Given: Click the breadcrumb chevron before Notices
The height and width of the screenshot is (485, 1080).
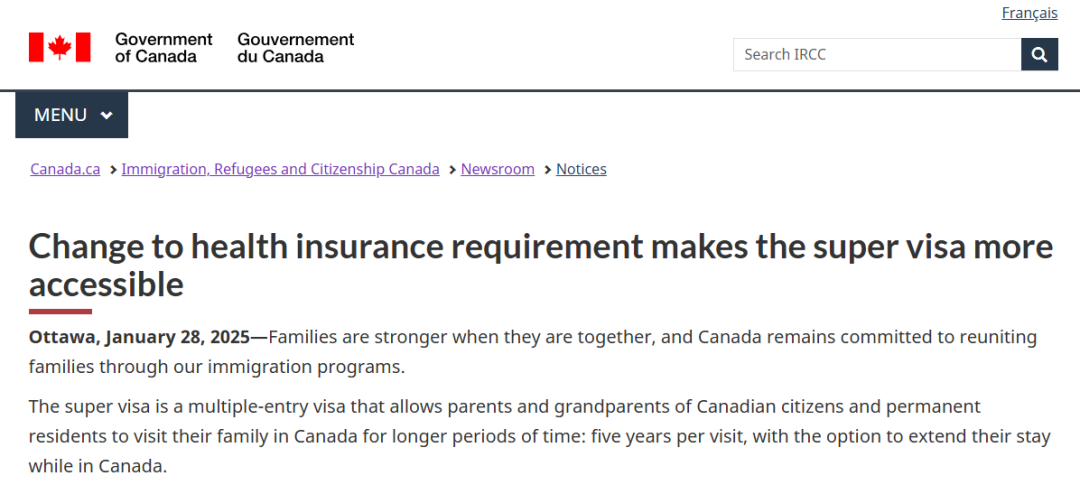Looking at the screenshot, I should click(548, 169).
